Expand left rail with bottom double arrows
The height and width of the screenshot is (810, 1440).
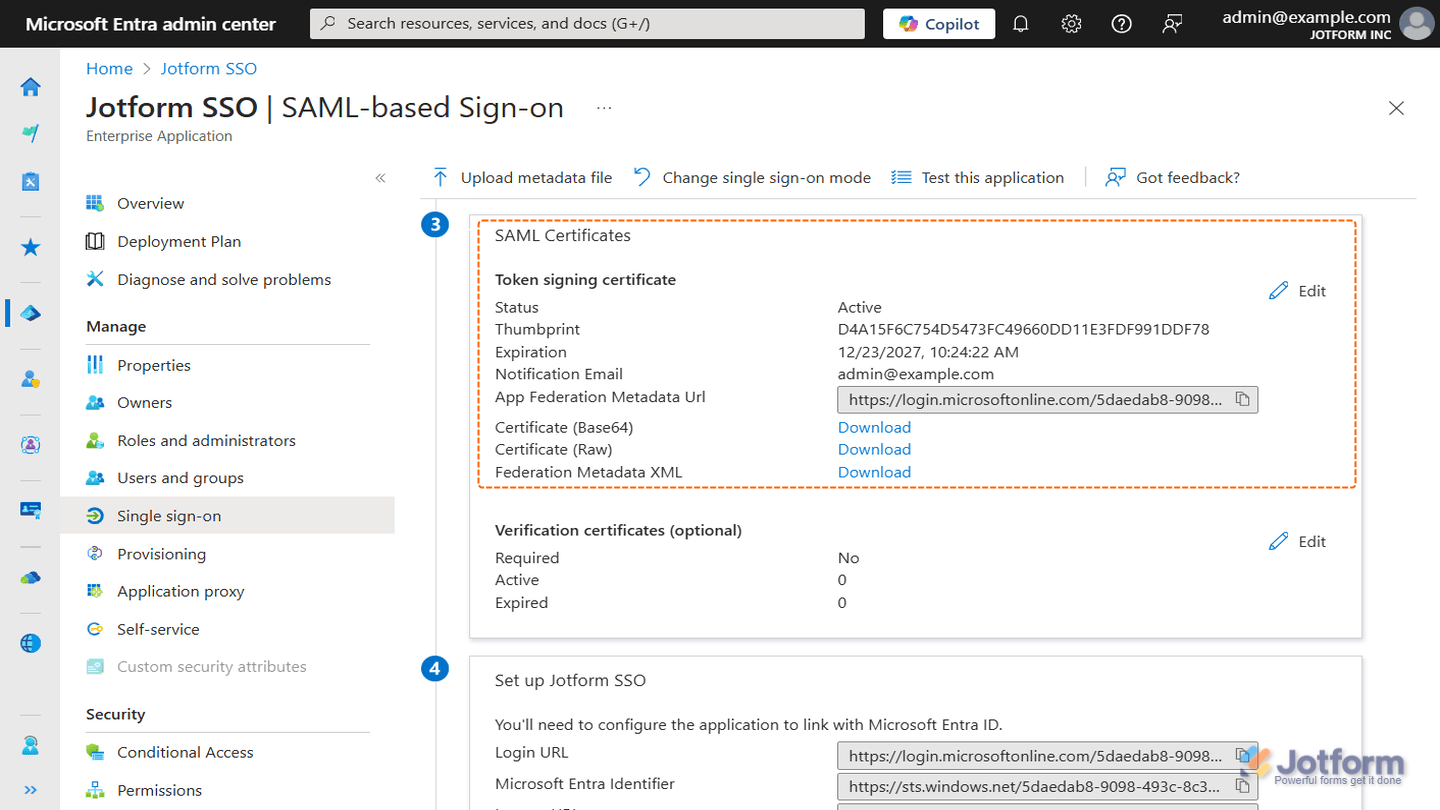[x=31, y=790]
